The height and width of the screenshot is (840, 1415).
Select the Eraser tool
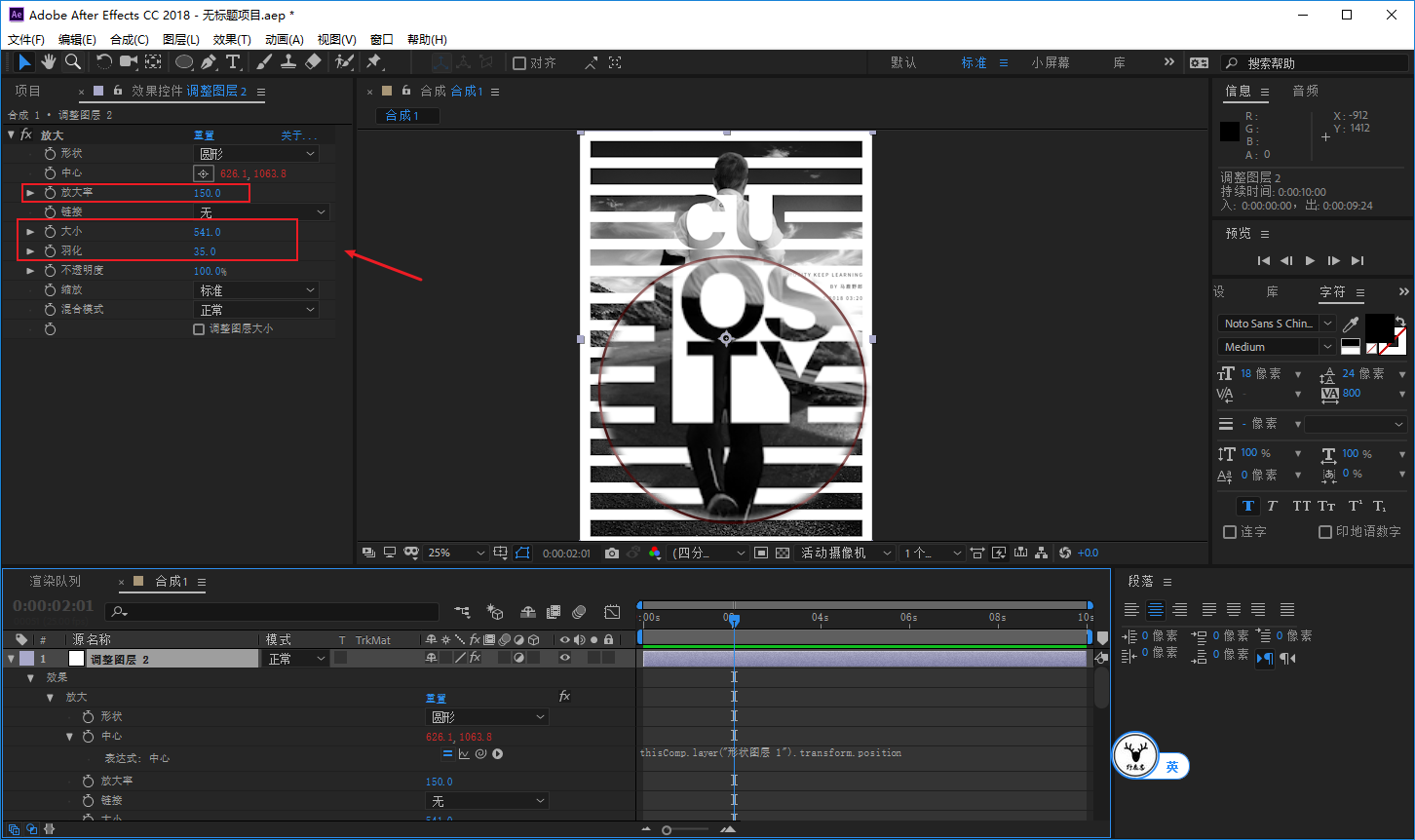click(313, 61)
